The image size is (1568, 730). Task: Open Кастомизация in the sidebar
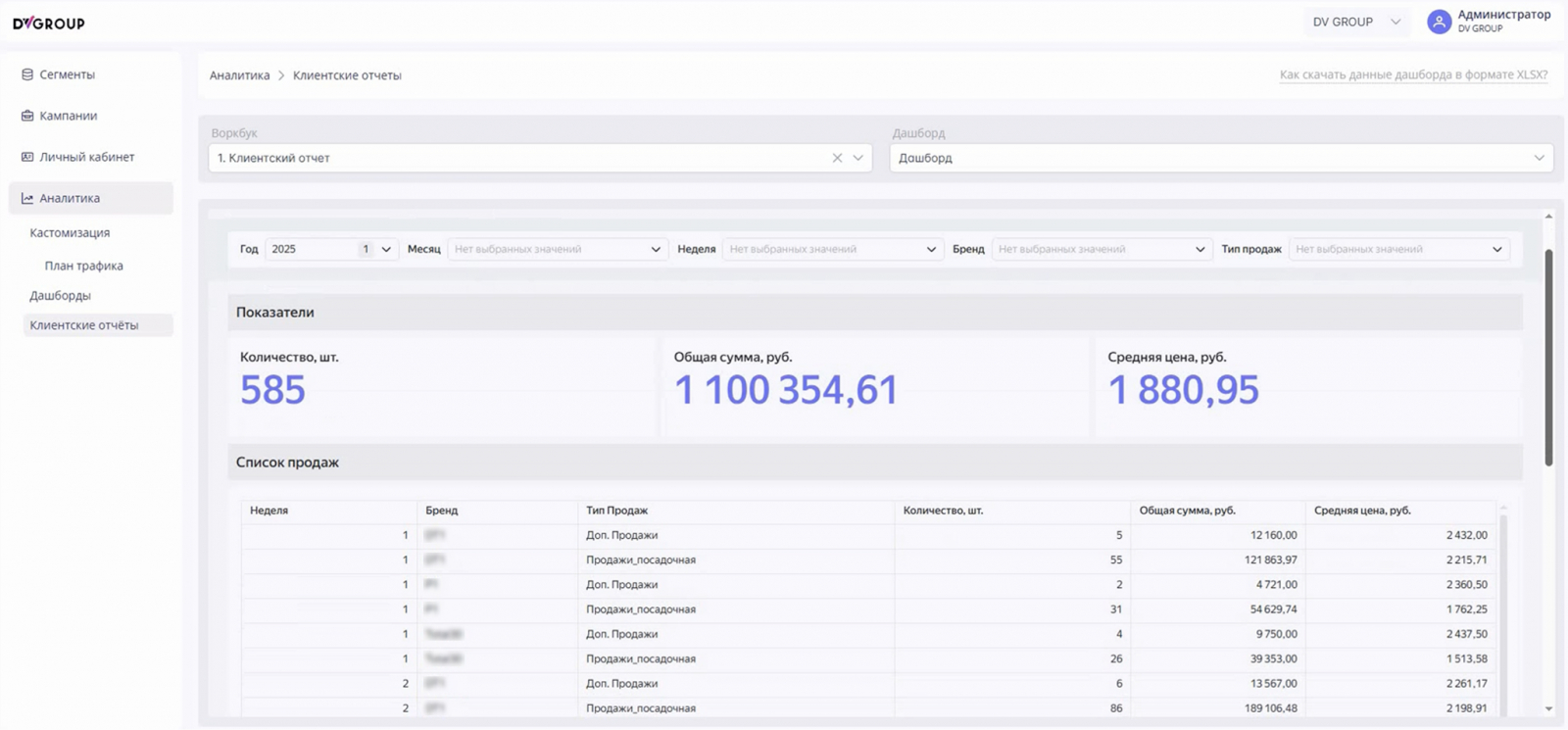pos(70,233)
